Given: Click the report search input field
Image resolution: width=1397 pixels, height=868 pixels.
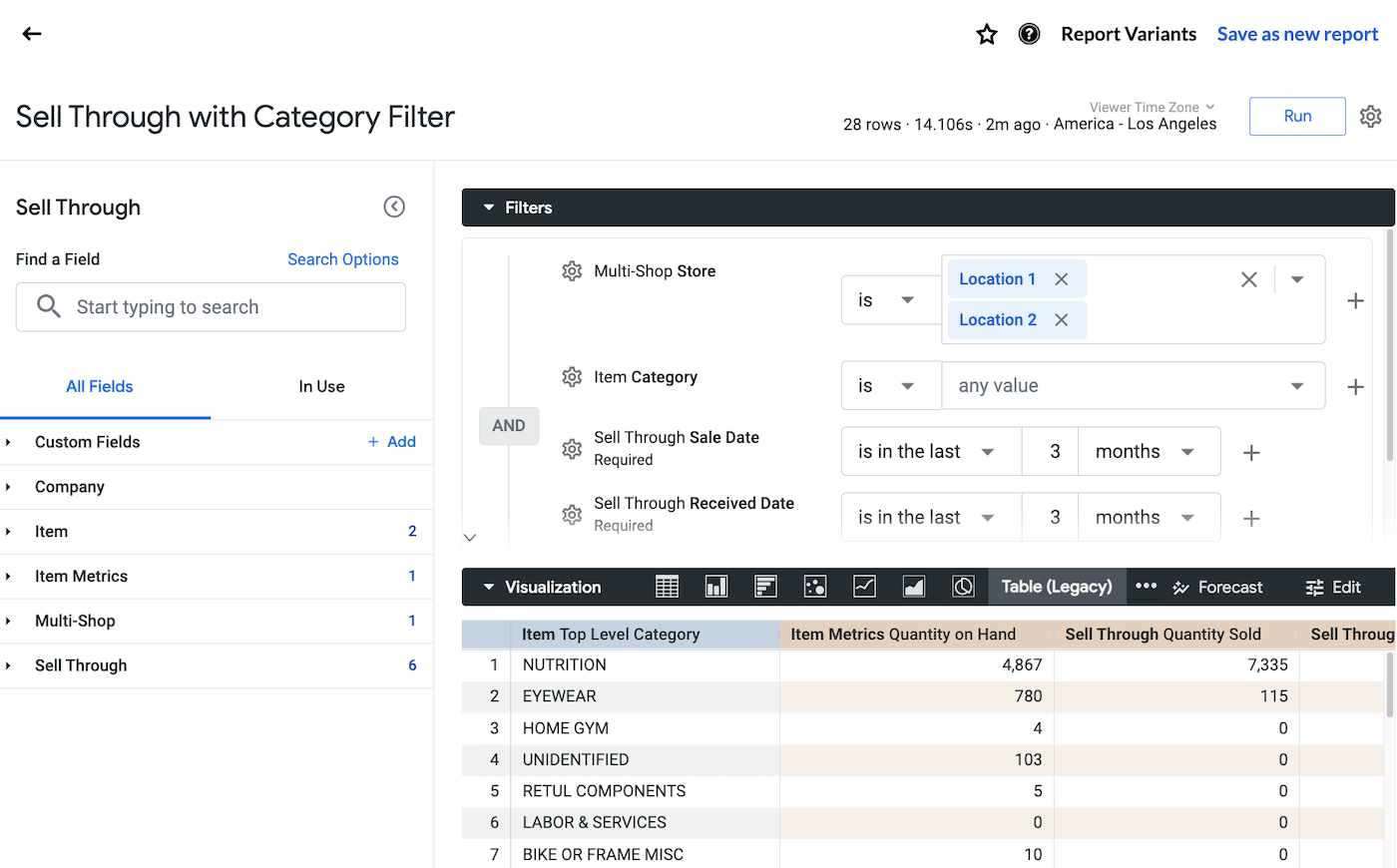Looking at the screenshot, I should pyautogui.click(x=210, y=307).
